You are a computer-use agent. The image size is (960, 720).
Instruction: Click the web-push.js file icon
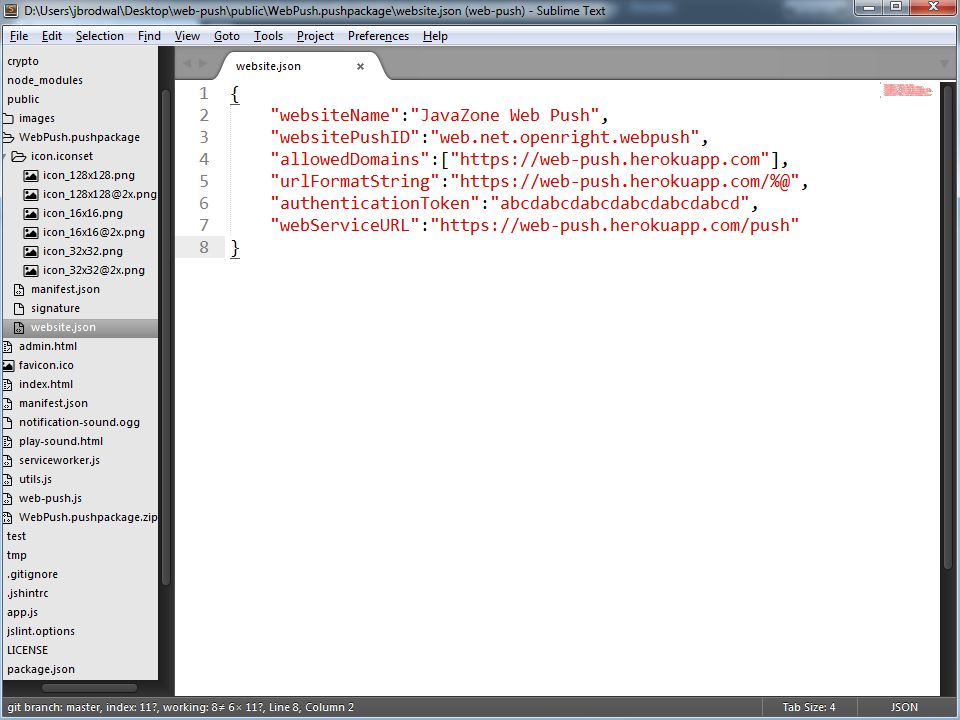pos(7,498)
